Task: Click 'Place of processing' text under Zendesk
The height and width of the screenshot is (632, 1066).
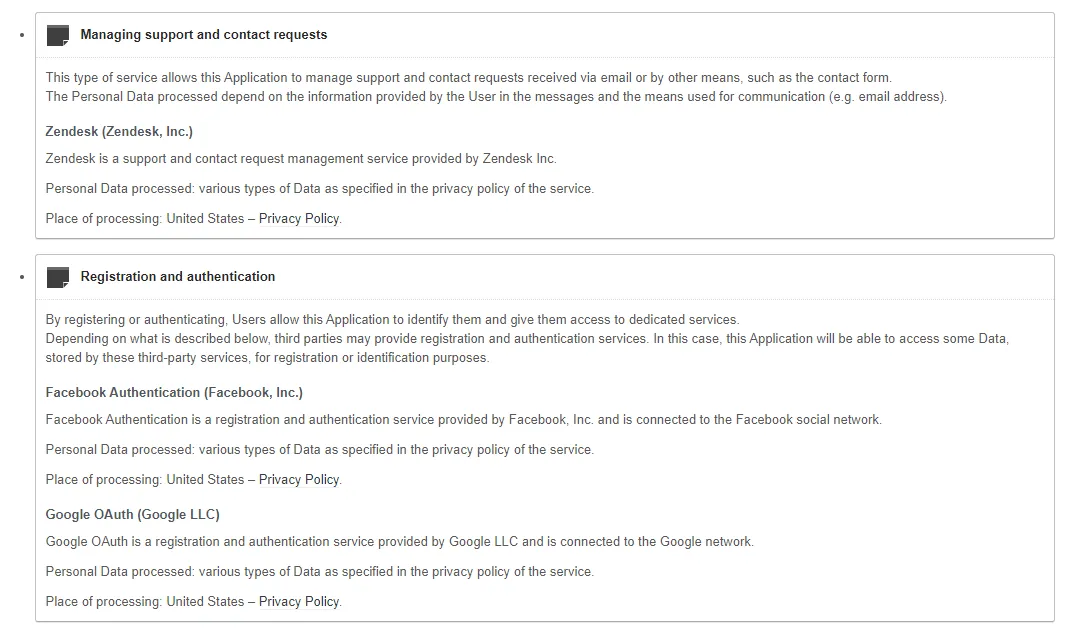Action: (x=104, y=219)
